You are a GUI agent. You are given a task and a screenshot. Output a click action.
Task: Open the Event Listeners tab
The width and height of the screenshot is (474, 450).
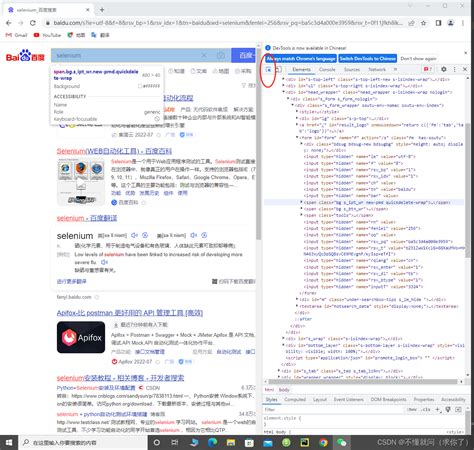(349, 399)
